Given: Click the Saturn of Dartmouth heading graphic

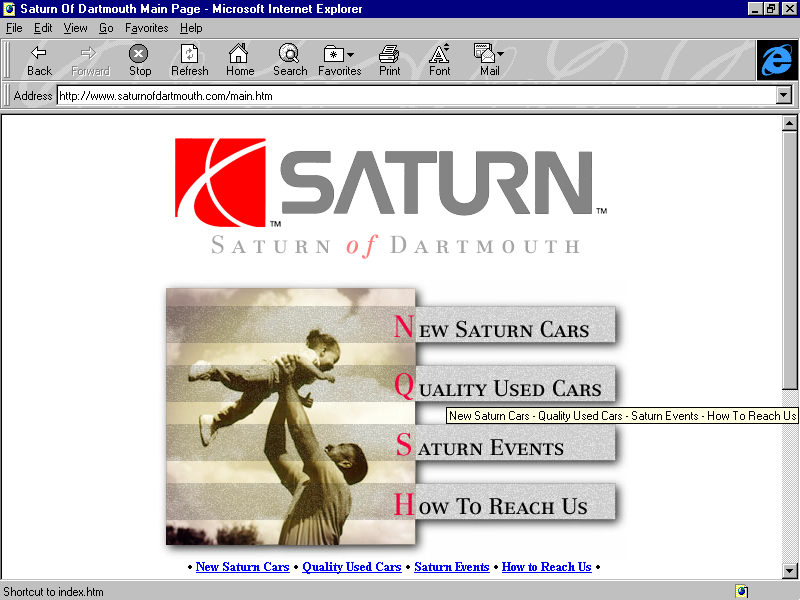Looking at the screenshot, I should coord(395,246).
